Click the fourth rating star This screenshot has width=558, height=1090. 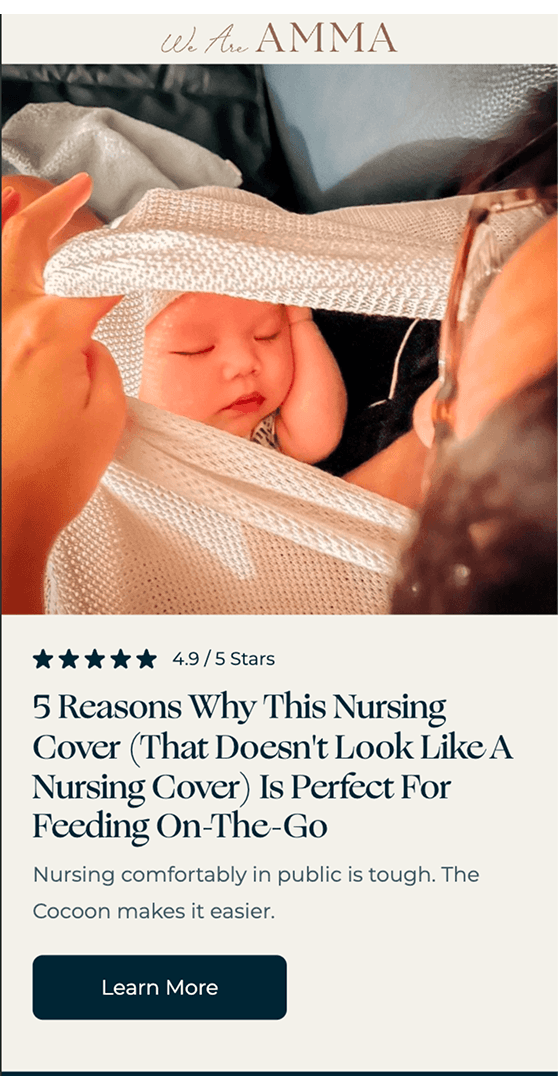[120, 658]
